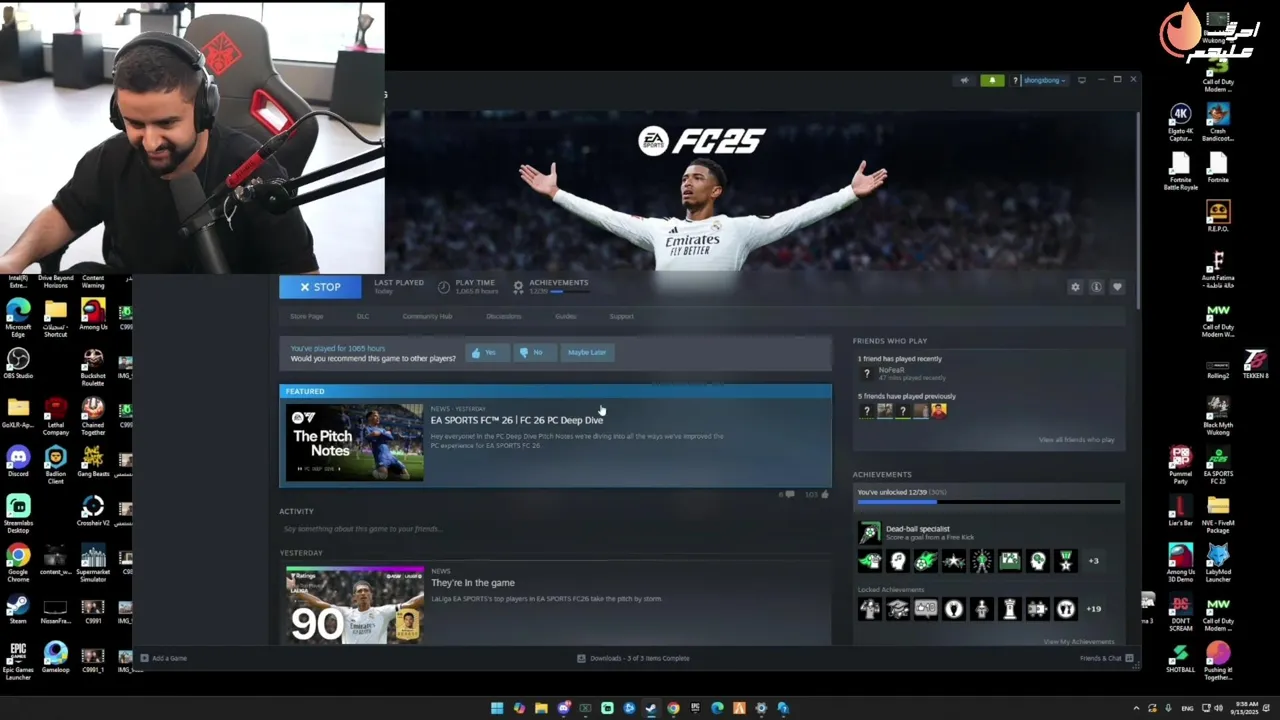Click the +3 unlocked achievements counter
Viewport: 1280px width, 720px height.
(x=1093, y=561)
